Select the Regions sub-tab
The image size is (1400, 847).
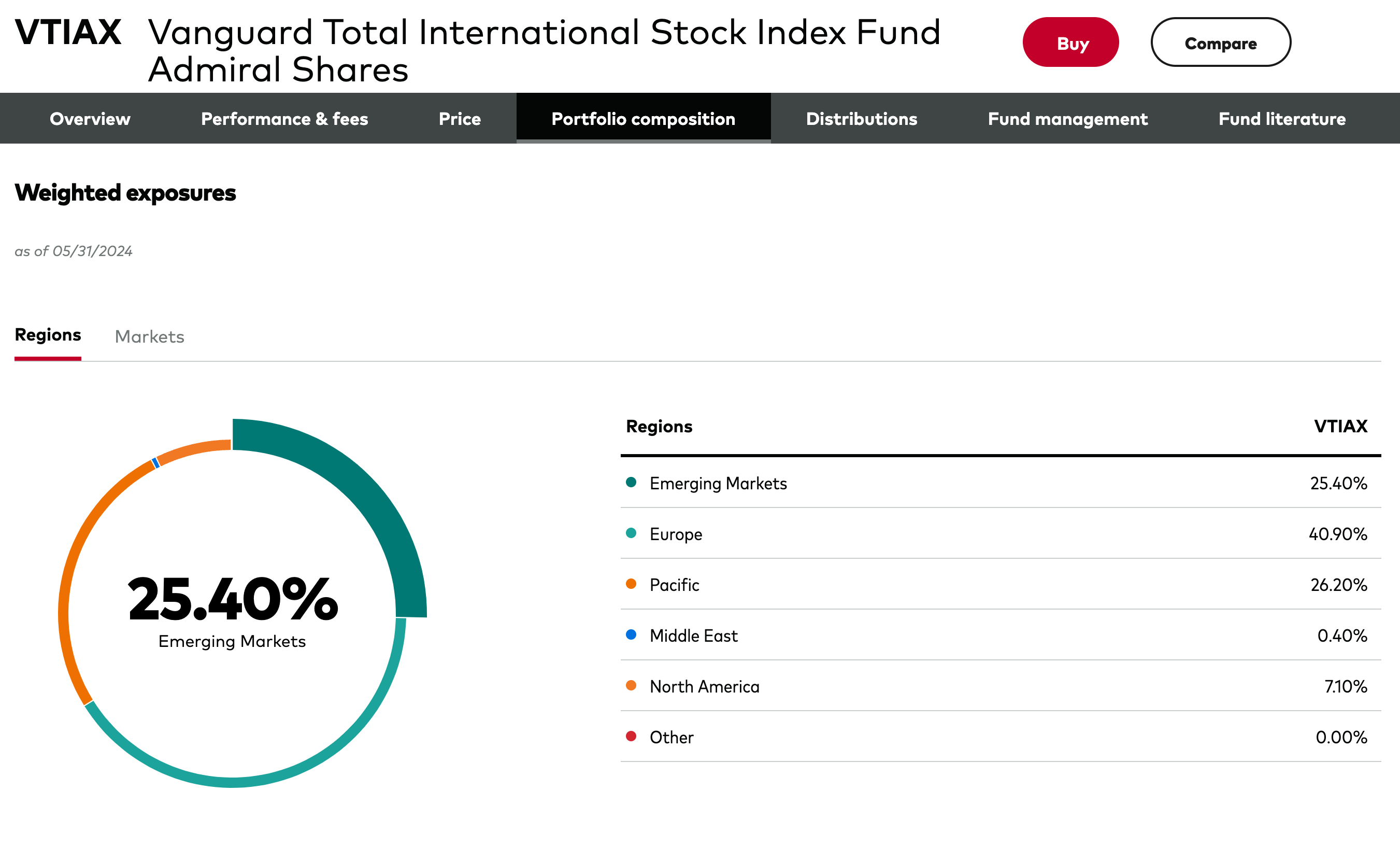(x=48, y=335)
